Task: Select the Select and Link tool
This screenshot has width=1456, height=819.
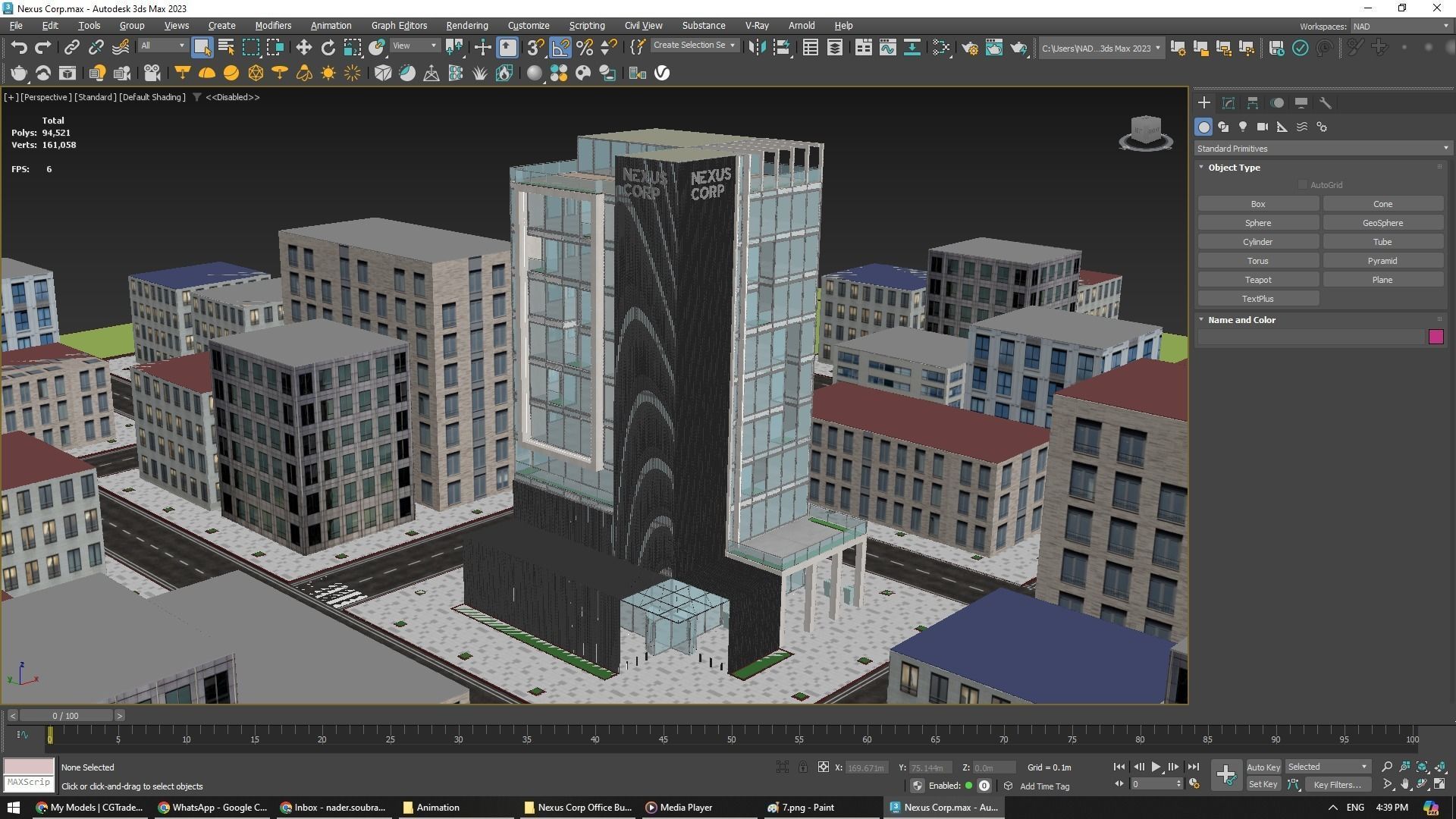Action: tap(71, 48)
